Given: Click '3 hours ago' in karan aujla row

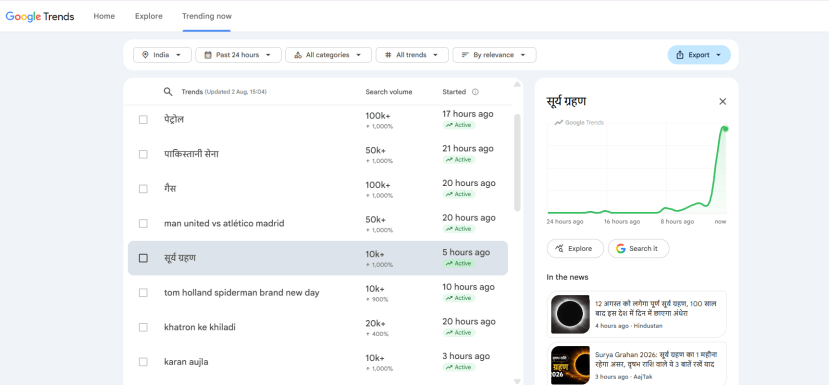Looking at the screenshot, I should 465,356.
